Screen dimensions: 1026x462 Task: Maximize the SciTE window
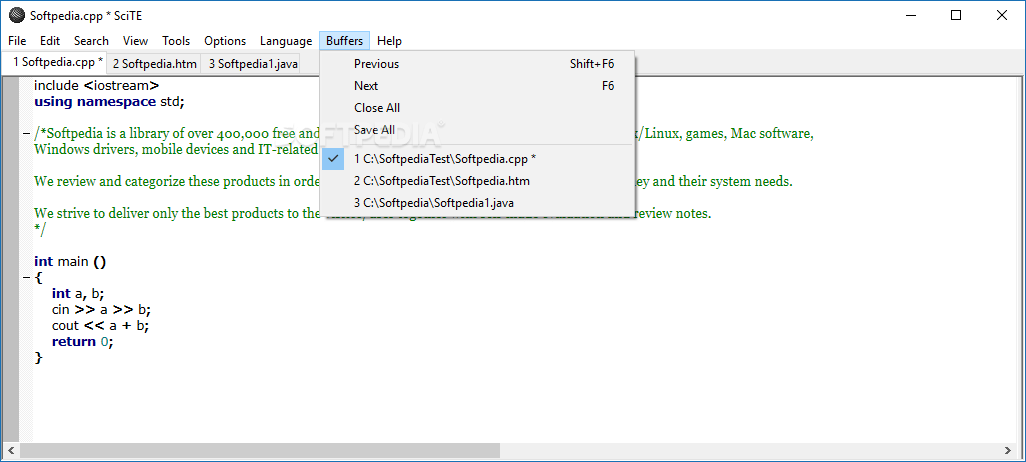point(956,16)
